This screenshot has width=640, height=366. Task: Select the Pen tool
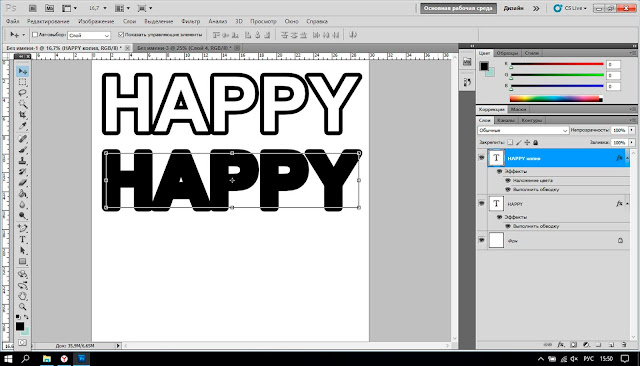(x=22, y=228)
